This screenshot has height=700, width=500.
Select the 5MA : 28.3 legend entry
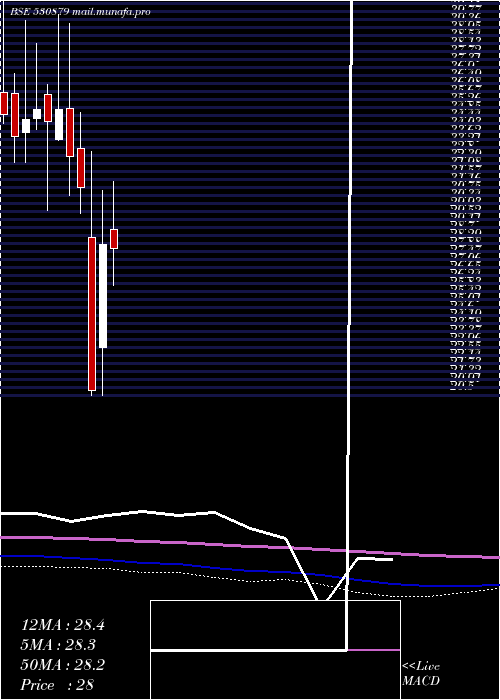point(58,645)
